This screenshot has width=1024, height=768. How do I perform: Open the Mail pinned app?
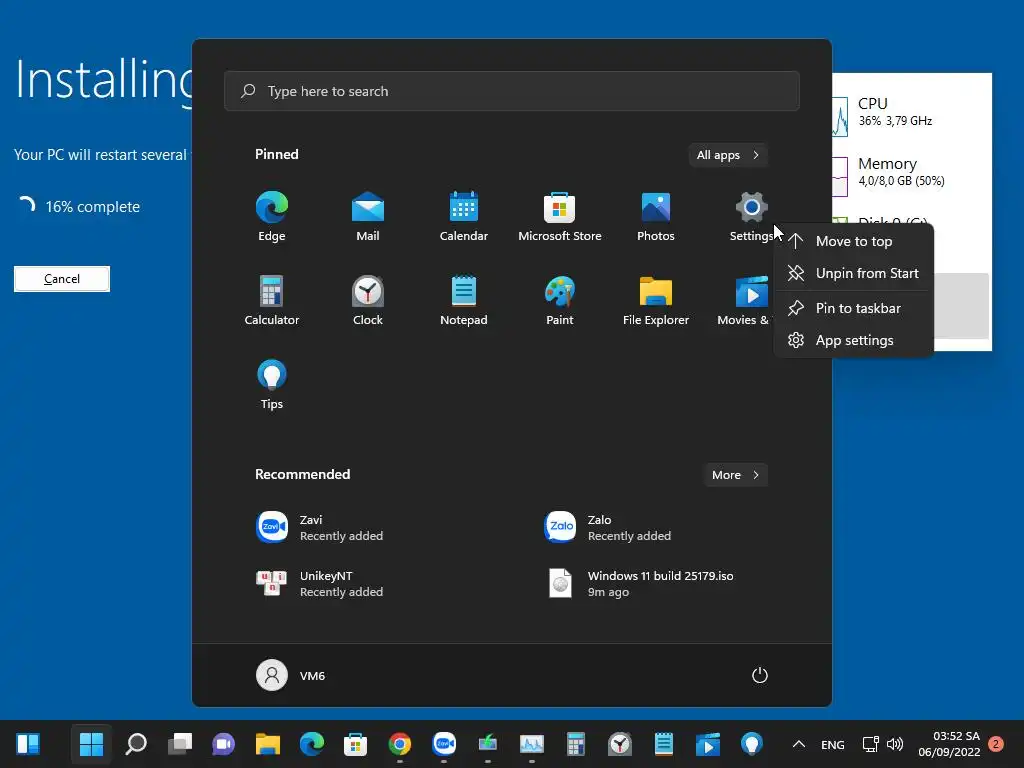368,216
